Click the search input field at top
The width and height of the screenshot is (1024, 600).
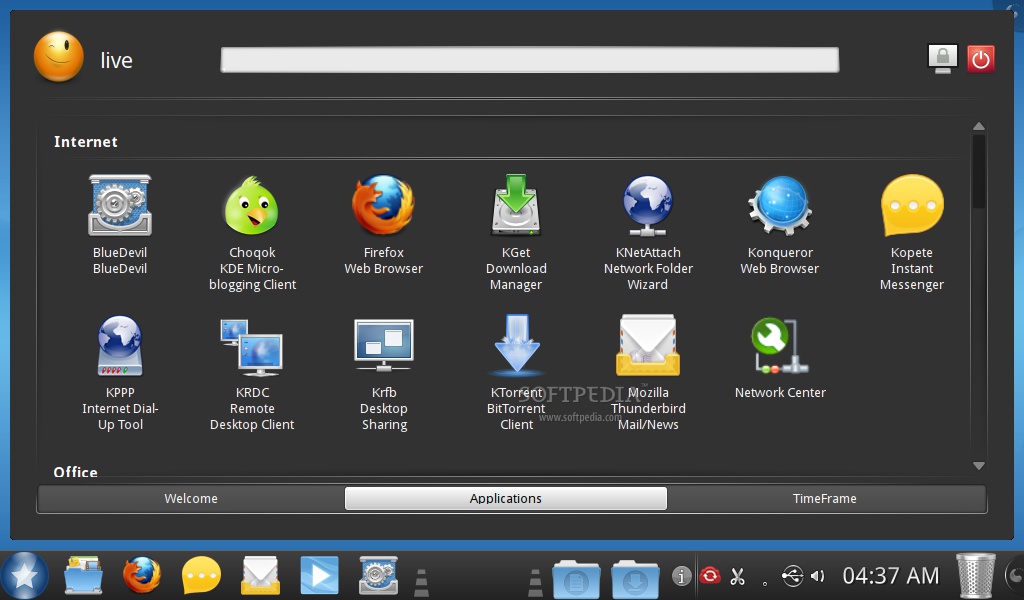(530, 59)
